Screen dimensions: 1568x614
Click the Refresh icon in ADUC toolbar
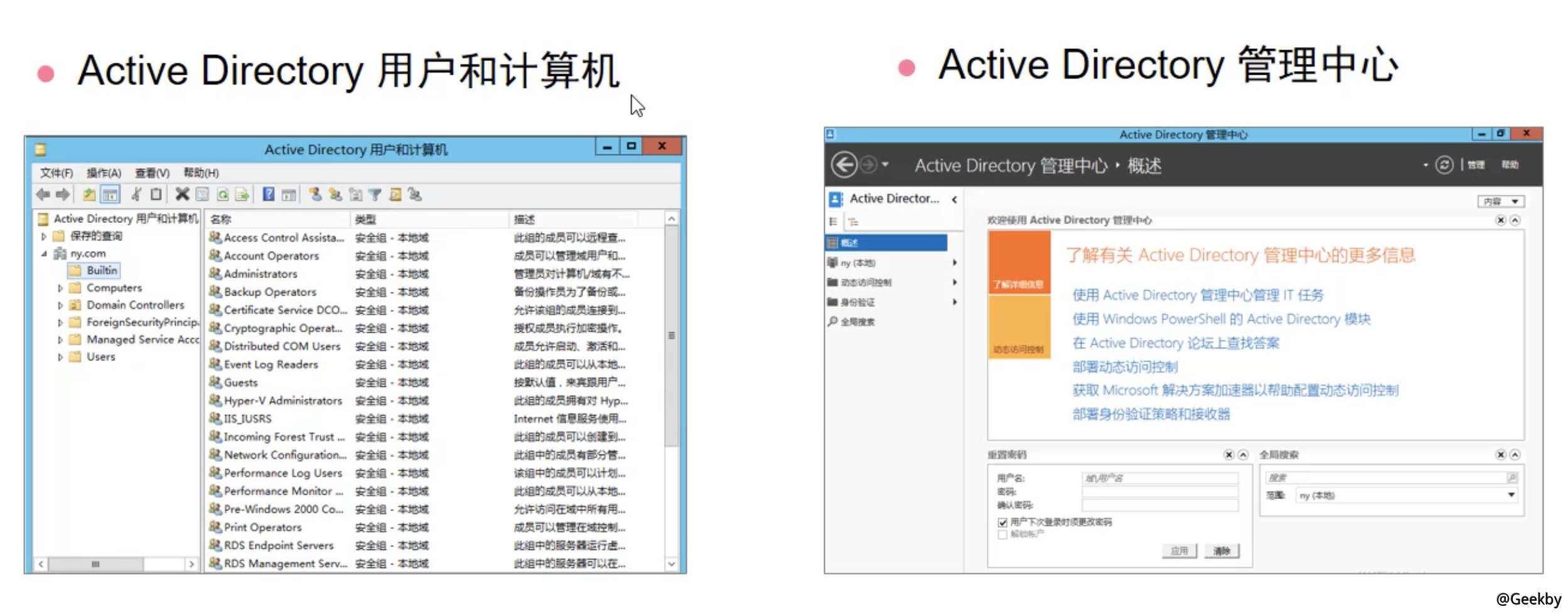pos(223,195)
